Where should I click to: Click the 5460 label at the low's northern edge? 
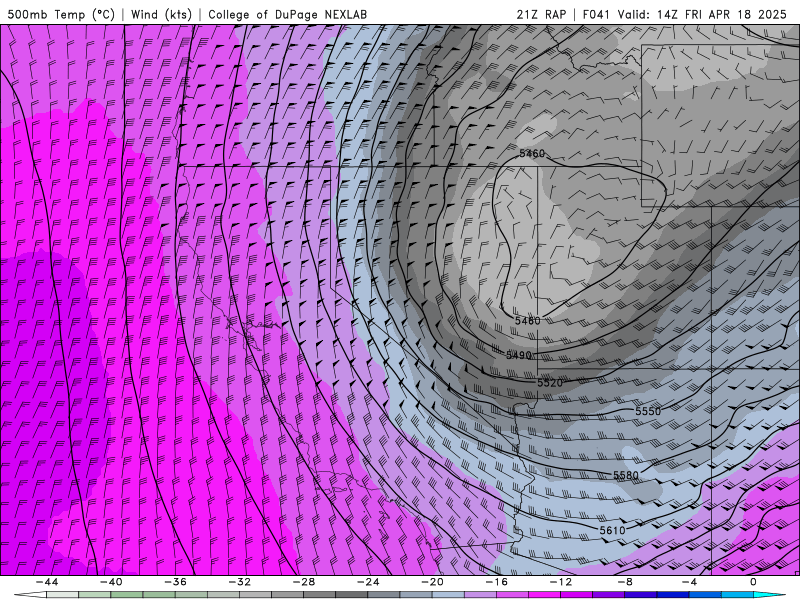pyautogui.click(x=532, y=153)
